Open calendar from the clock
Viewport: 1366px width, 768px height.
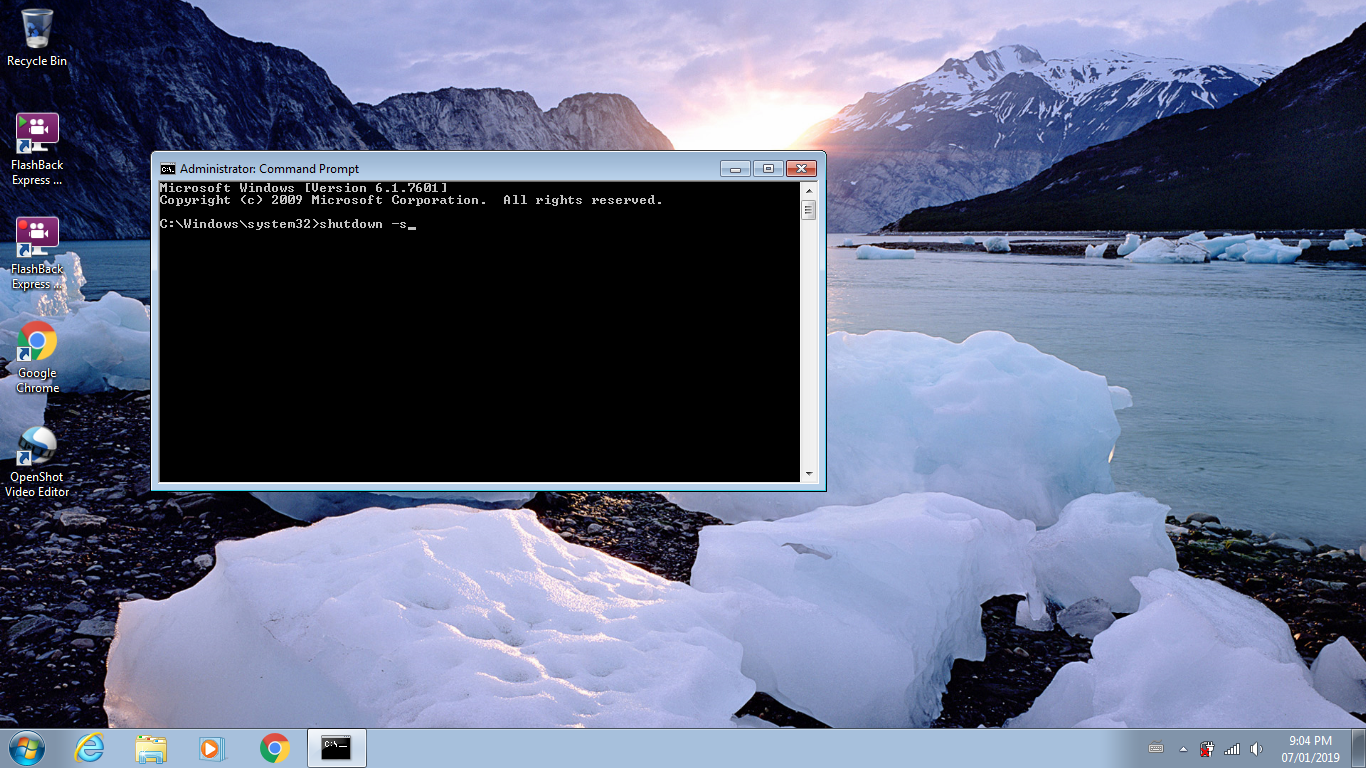(1312, 748)
